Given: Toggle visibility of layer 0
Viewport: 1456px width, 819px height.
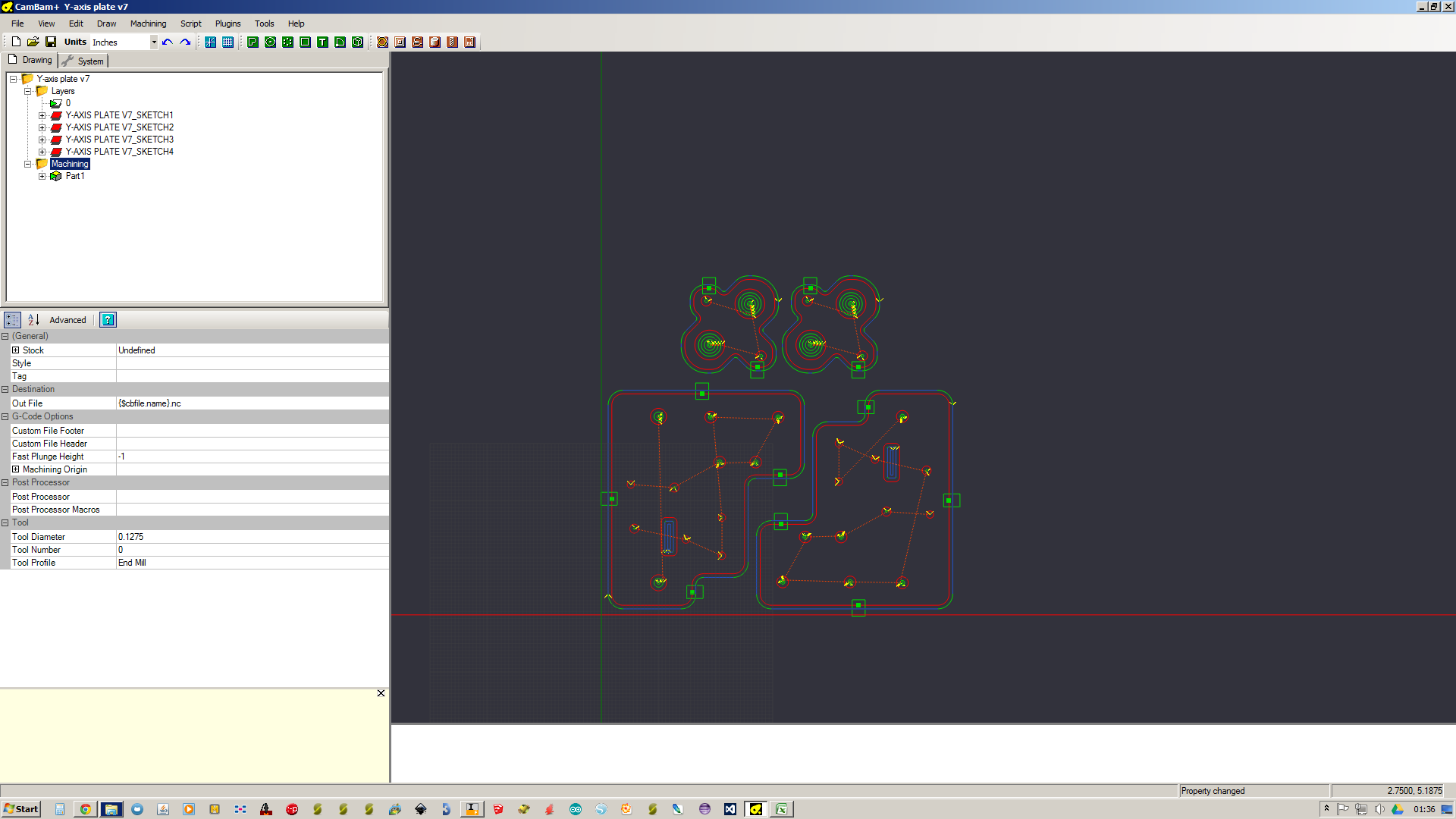Looking at the screenshot, I should point(57,103).
